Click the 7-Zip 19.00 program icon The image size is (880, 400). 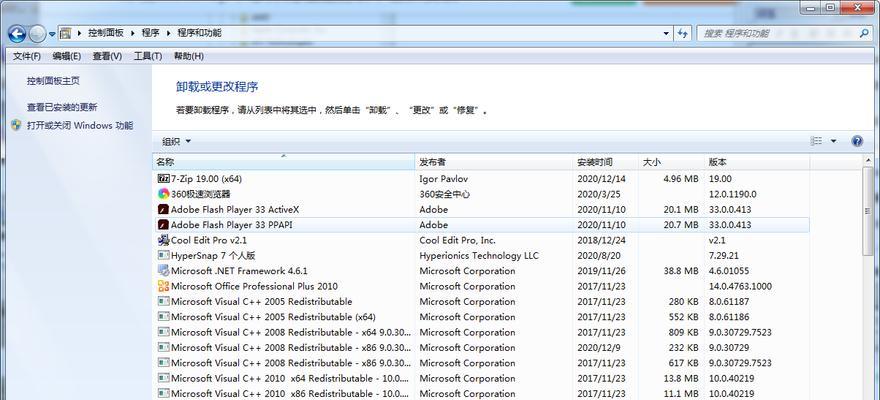[x=163, y=178]
